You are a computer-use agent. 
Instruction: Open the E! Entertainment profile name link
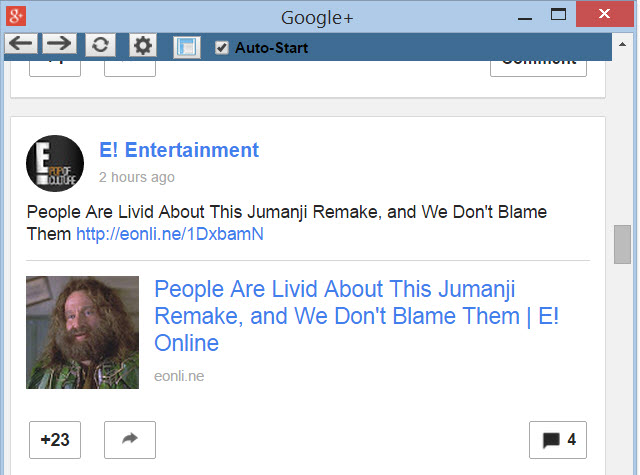(179, 150)
